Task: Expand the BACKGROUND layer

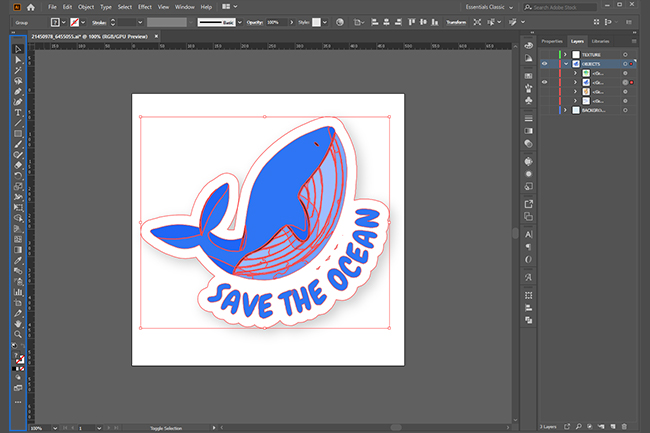Action: click(x=565, y=110)
